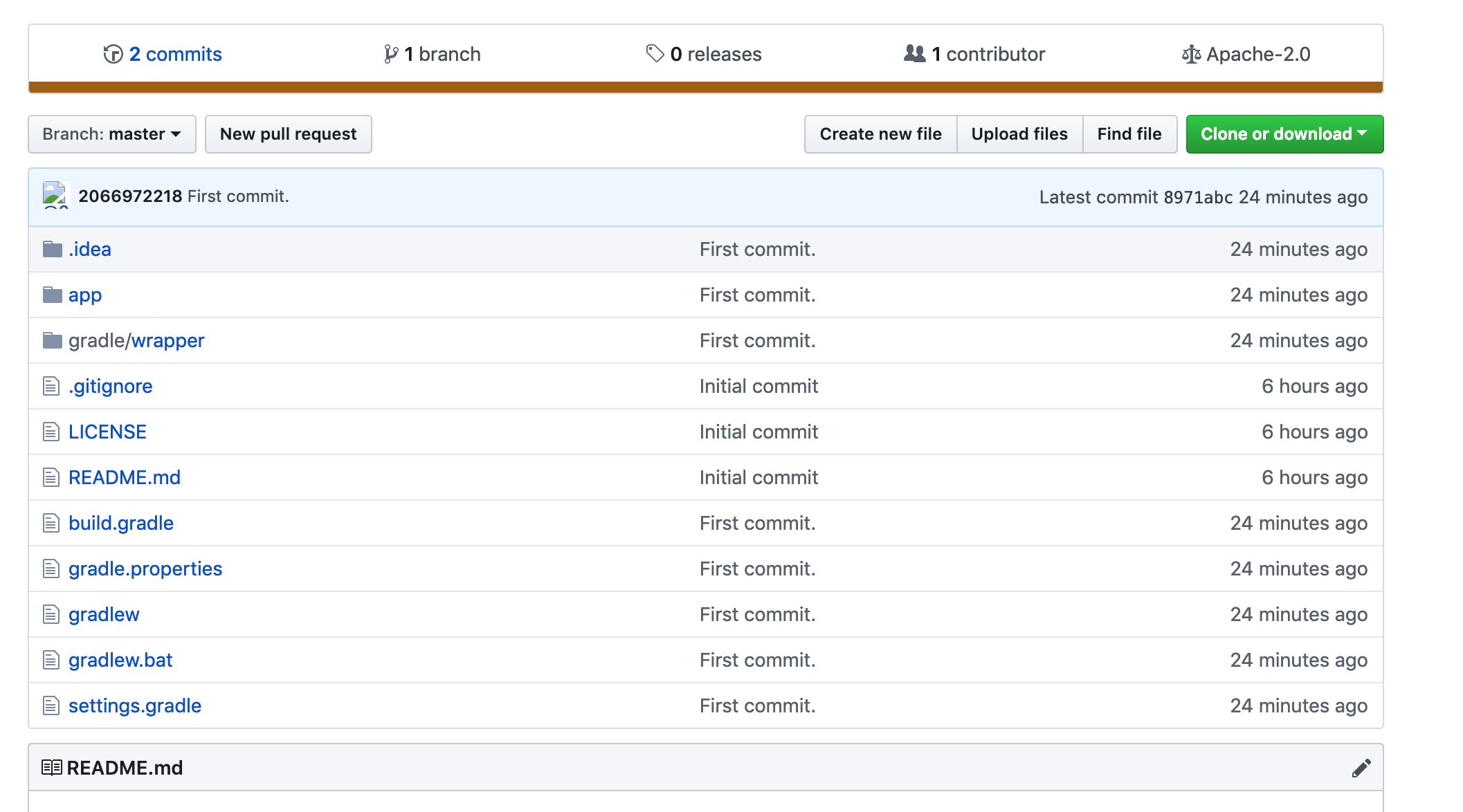Open the gradle/wrapper folder
Screen dimensions: 1463x812
coord(136,340)
